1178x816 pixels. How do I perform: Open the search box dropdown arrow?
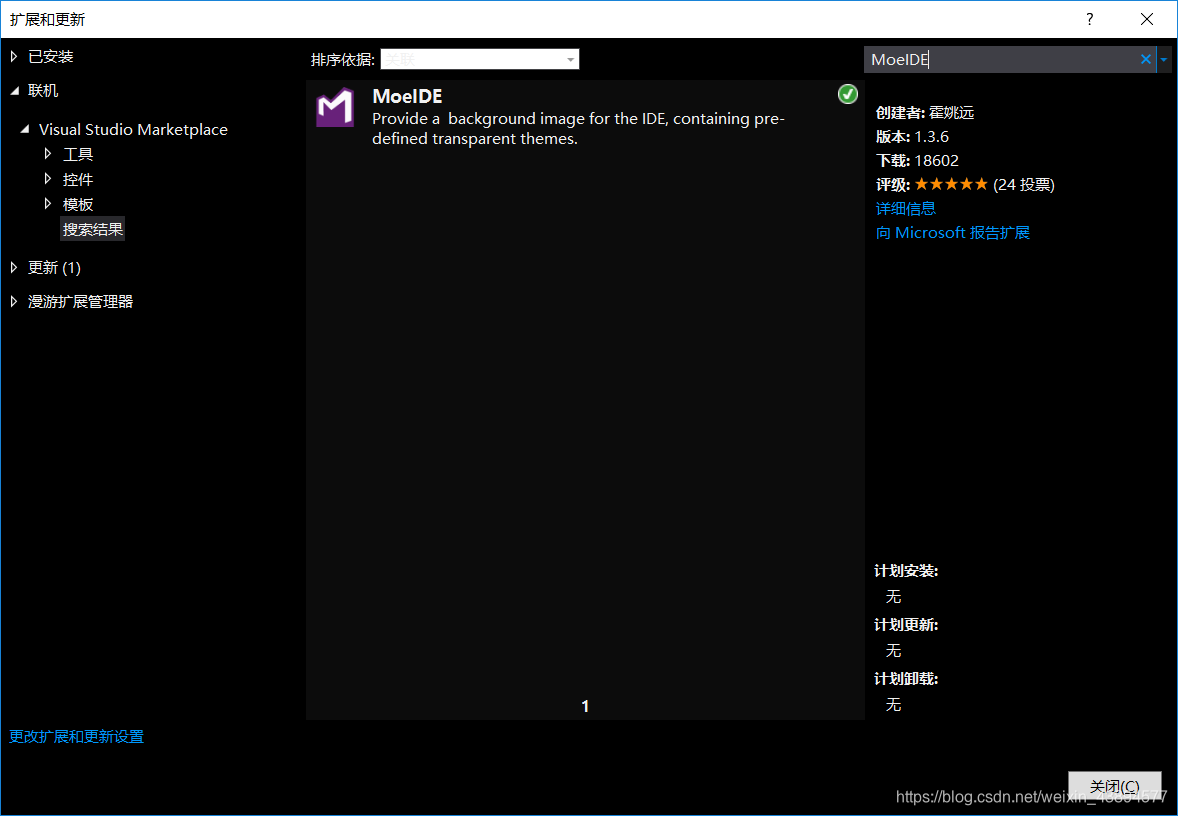[x=1164, y=59]
